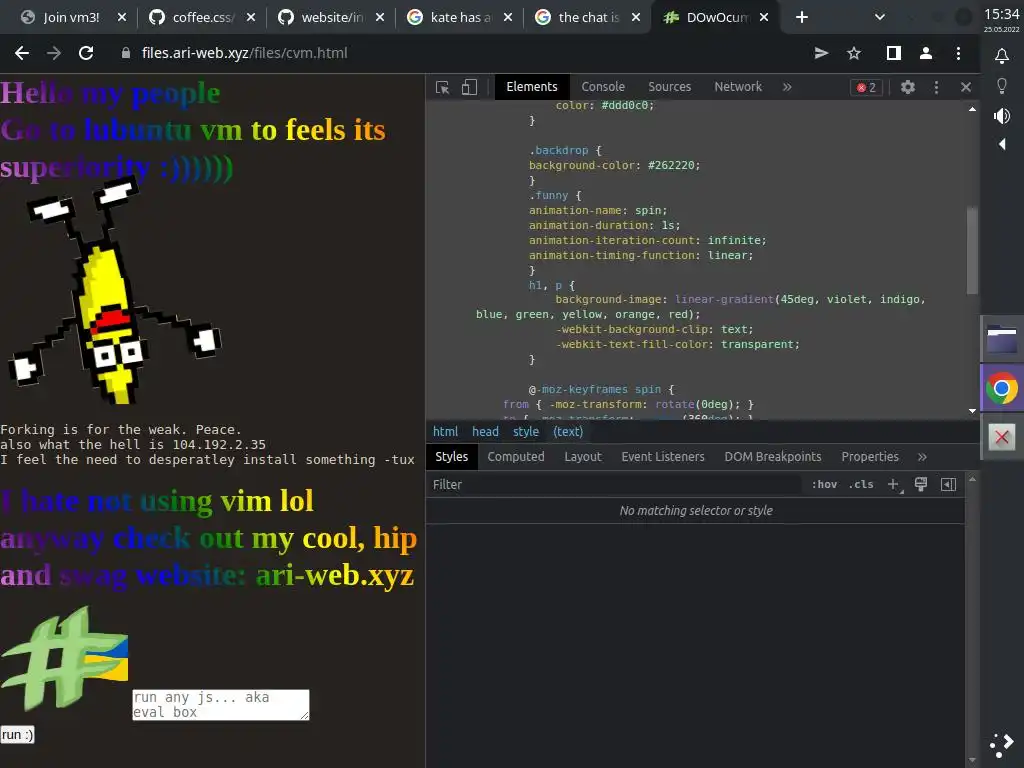Click the address bar URL

click(245, 54)
